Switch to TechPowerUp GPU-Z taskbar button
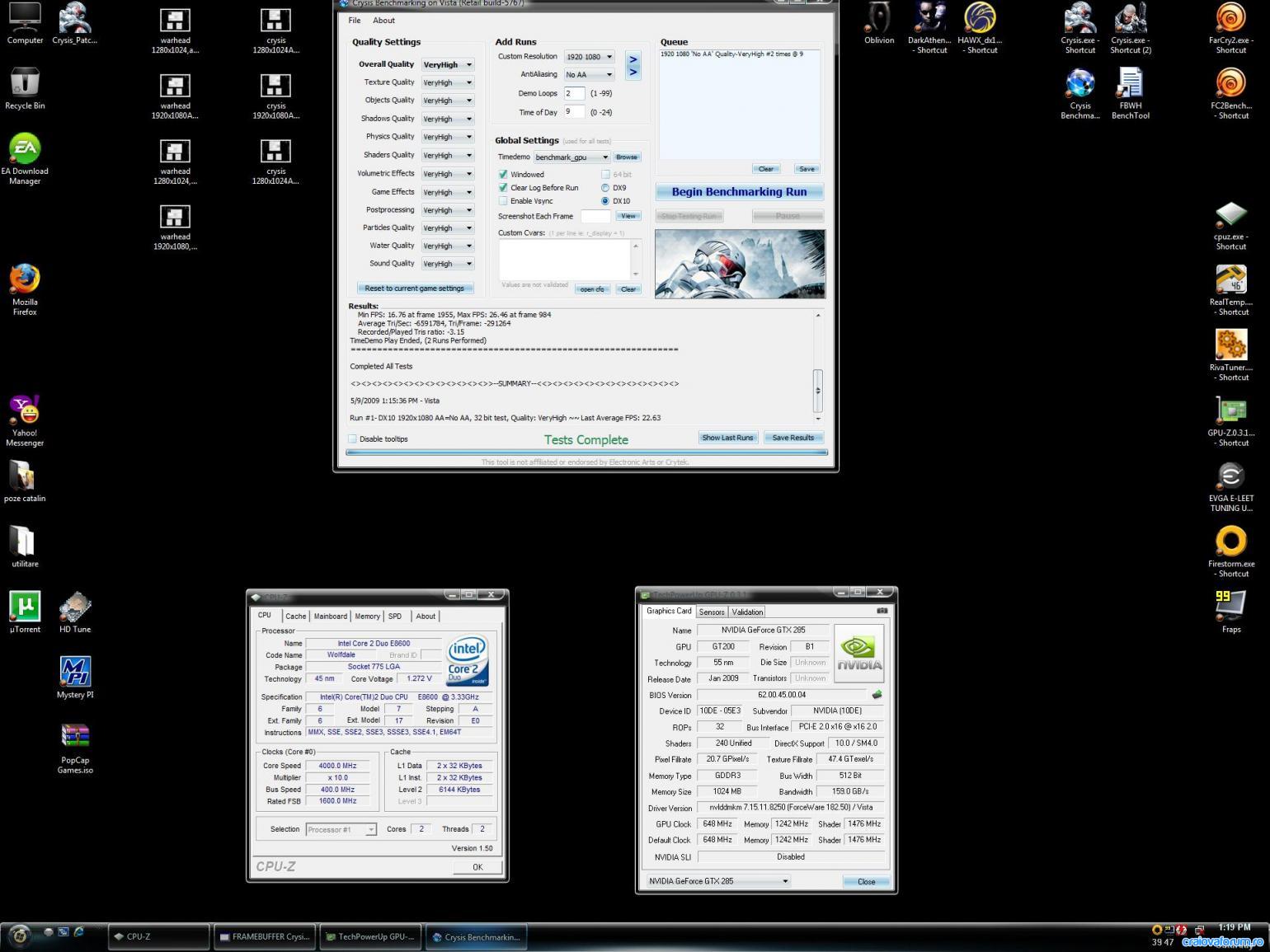The width and height of the screenshot is (1270, 952). (x=371, y=936)
